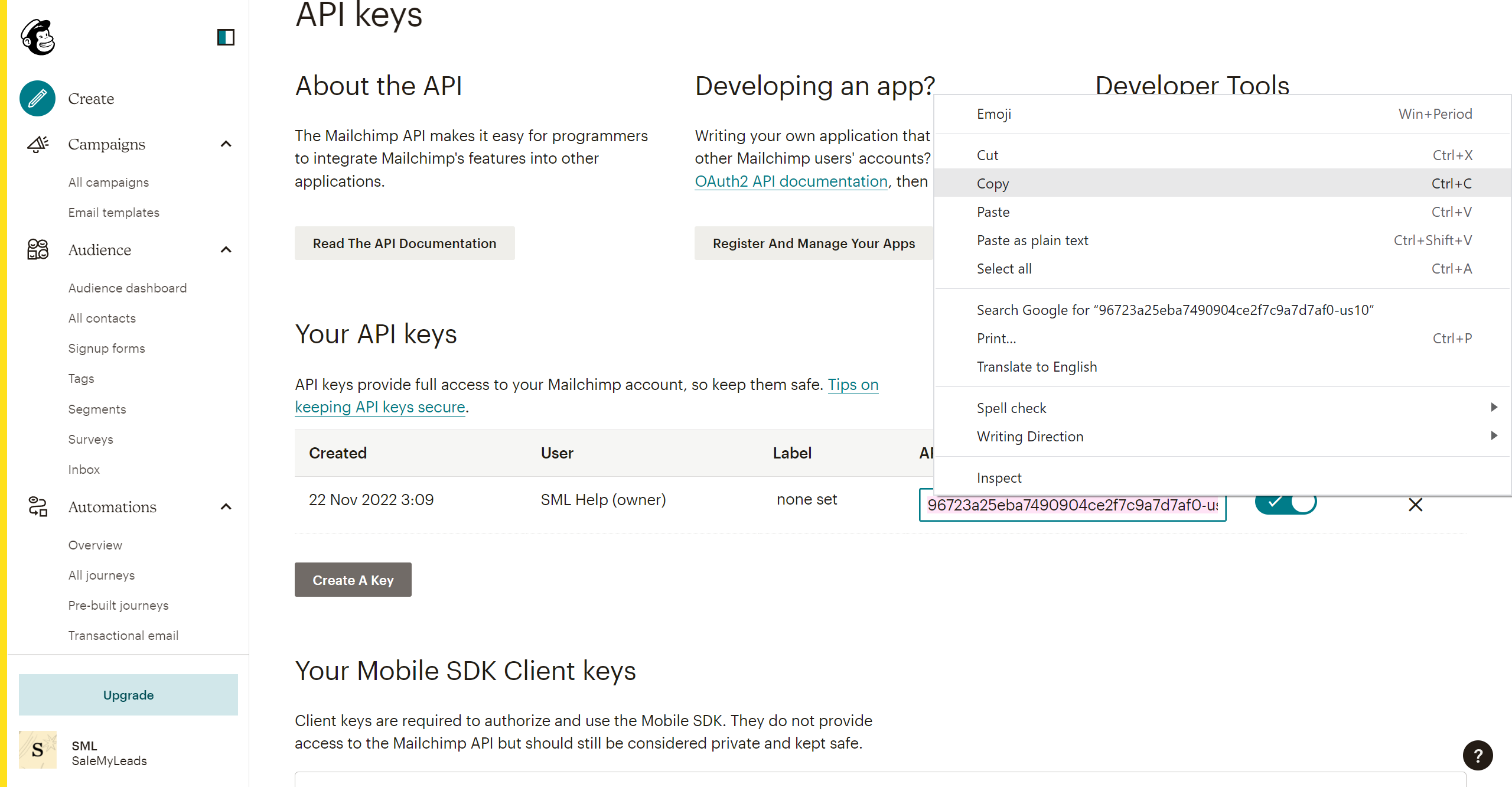Screen dimensions: 1512x787
Task: Click the Upgrade button
Action: pos(128,695)
